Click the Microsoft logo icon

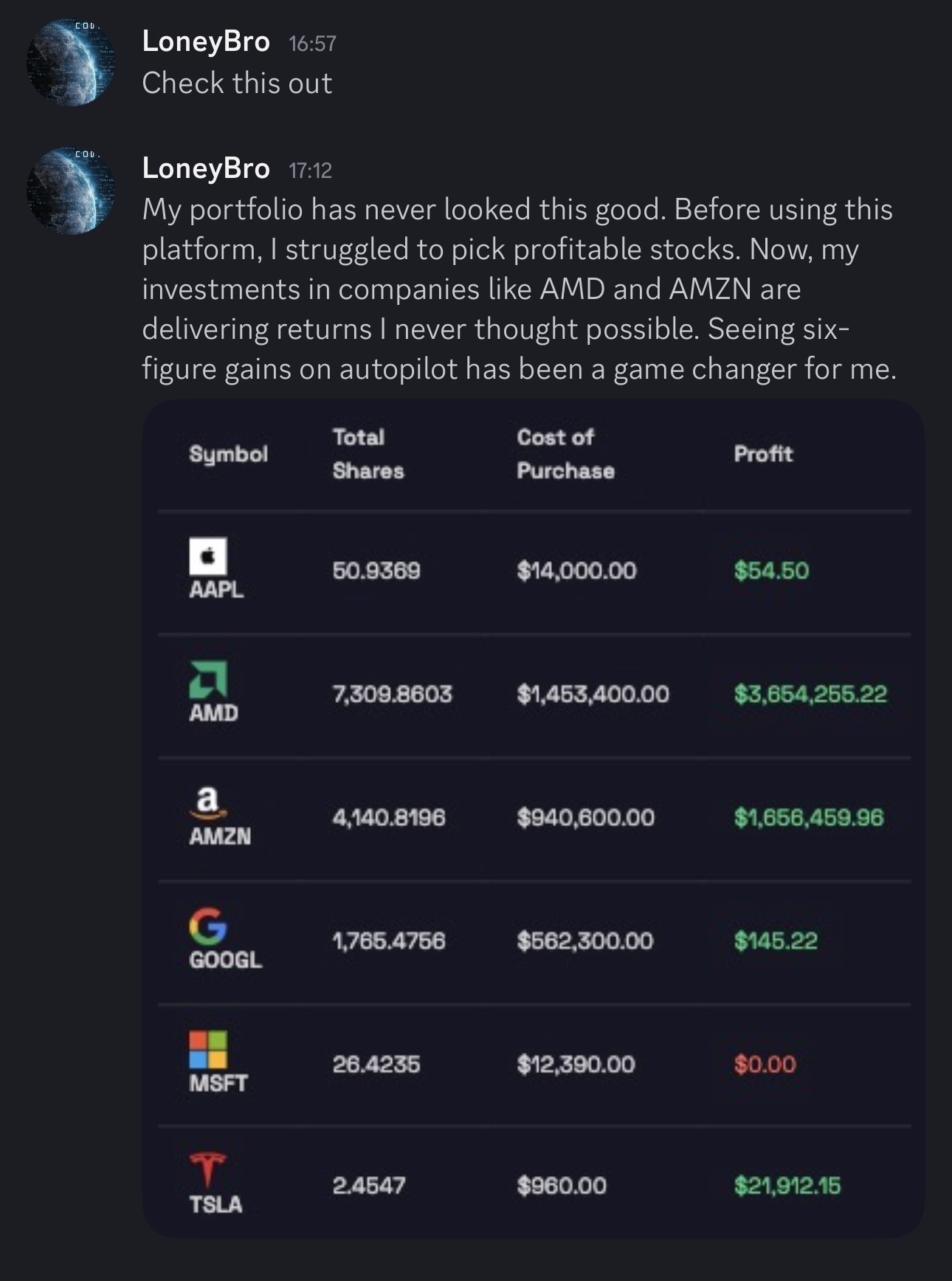click(x=208, y=1049)
